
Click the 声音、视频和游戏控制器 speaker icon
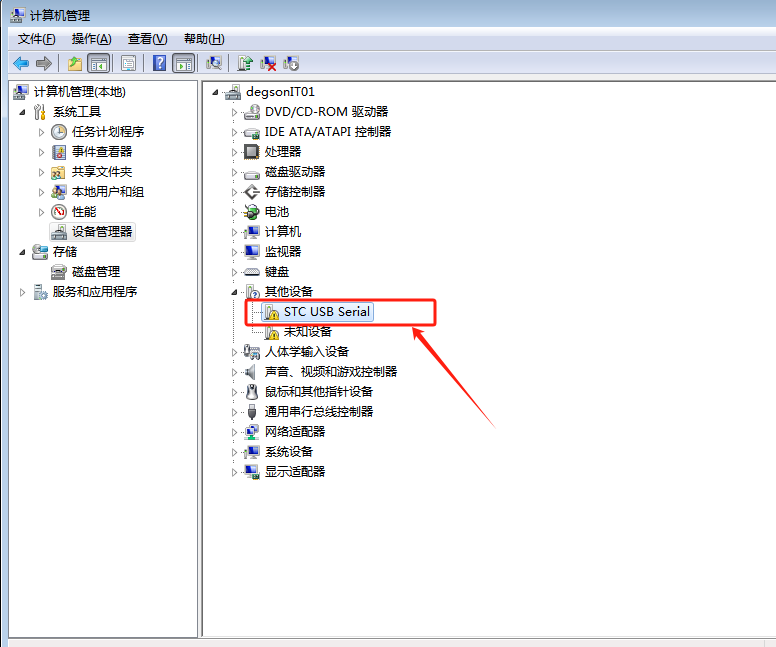(x=252, y=371)
